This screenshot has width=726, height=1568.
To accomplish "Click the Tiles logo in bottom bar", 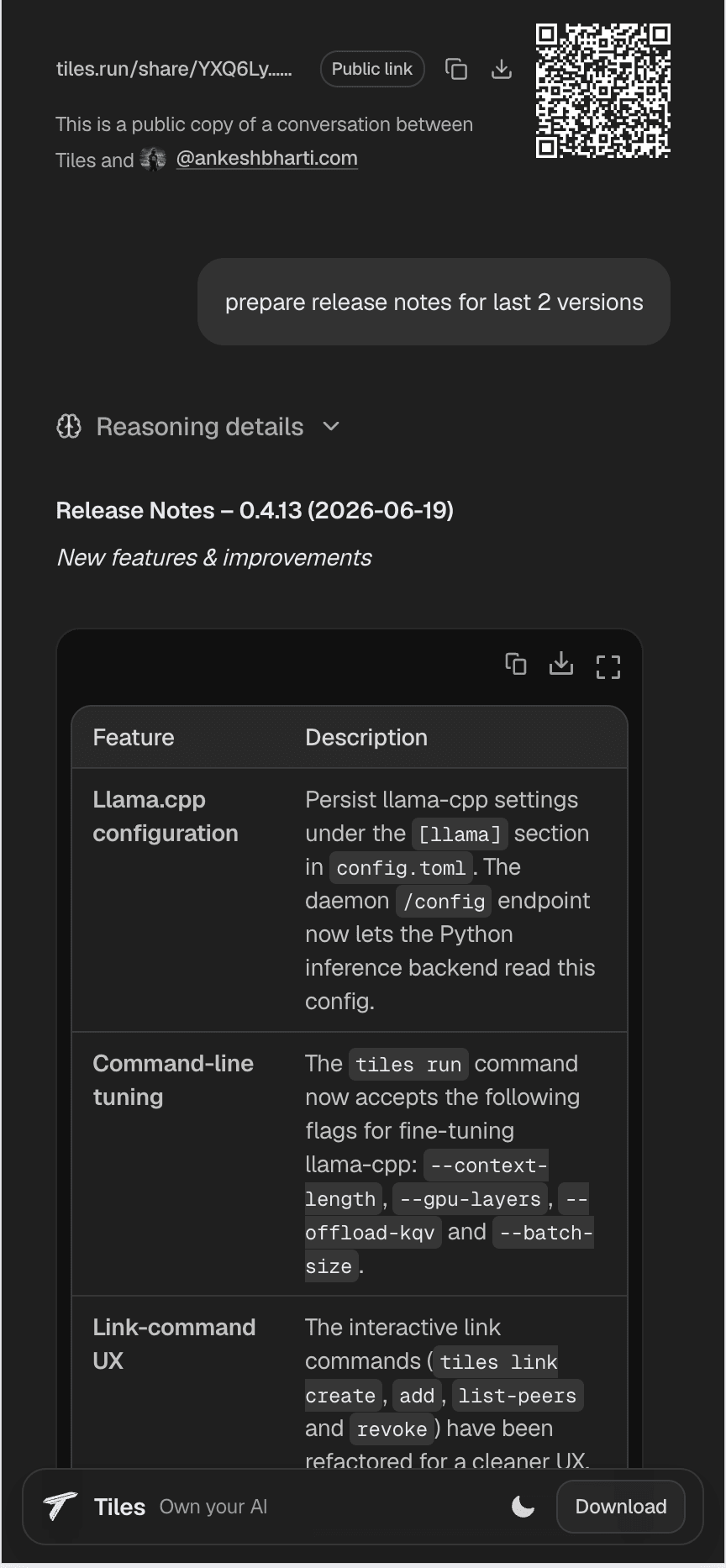I will coord(60,1507).
